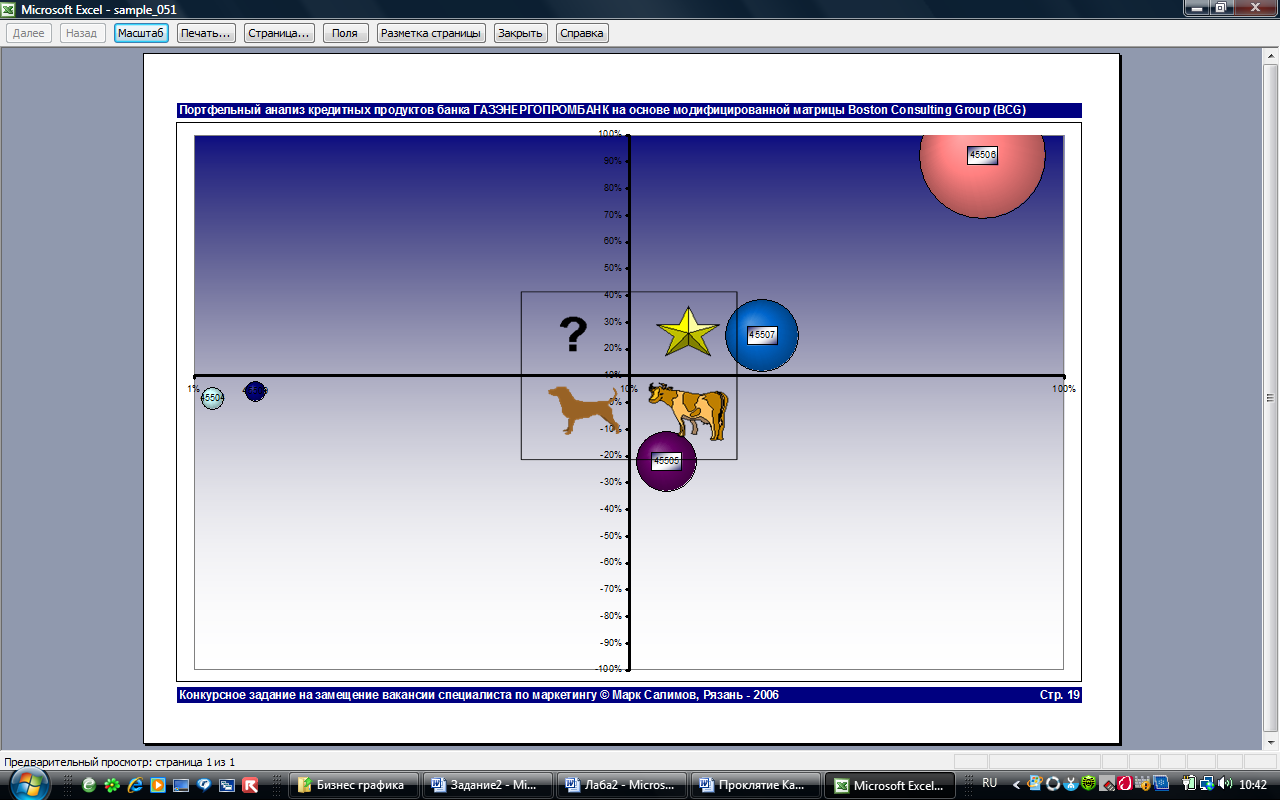Launch media player orange play icon
Image resolution: width=1280 pixels, height=800 pixels.
158,785
